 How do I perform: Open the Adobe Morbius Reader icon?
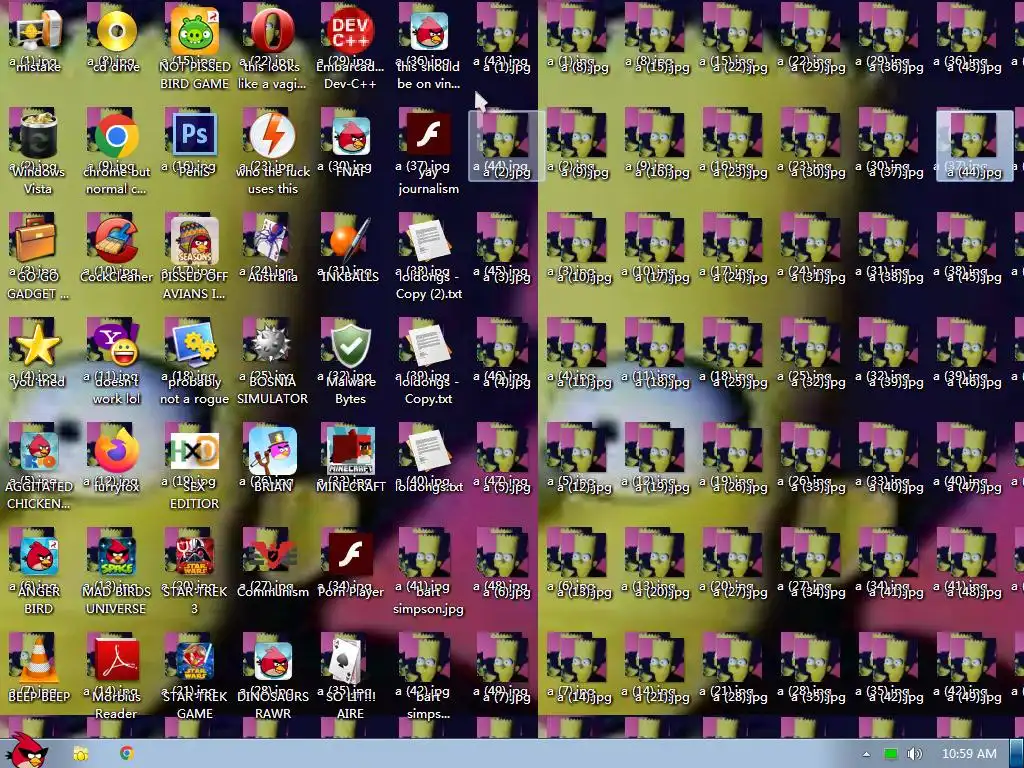(116, 660)
